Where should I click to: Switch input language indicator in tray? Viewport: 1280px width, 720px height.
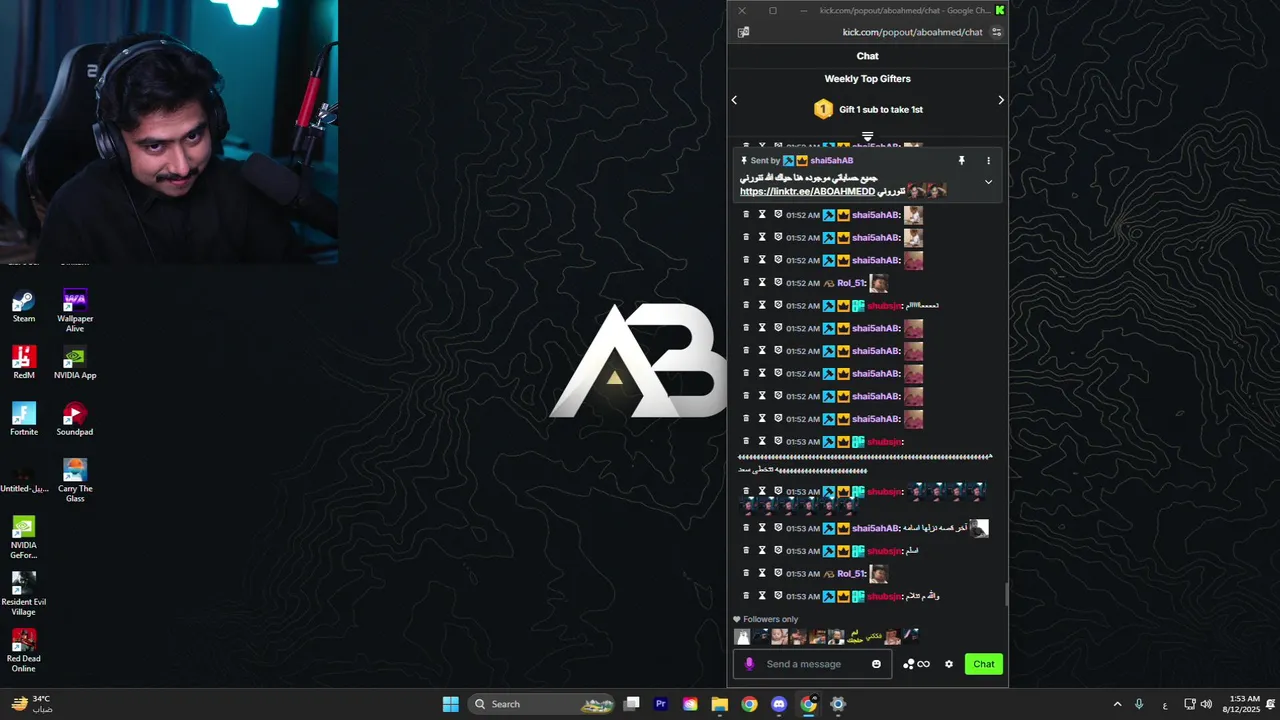(x=1165, y=704)
